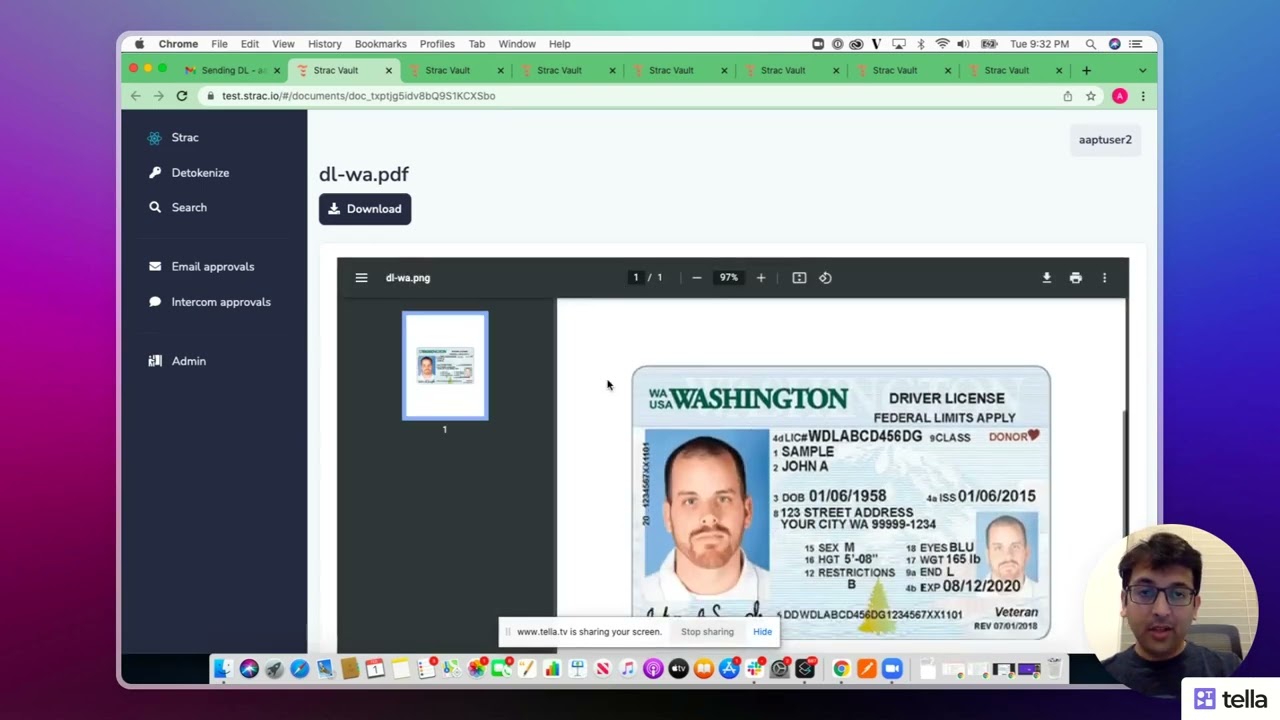
Task: Open PDF viewer more actions menu
Action: [1104, 278]
